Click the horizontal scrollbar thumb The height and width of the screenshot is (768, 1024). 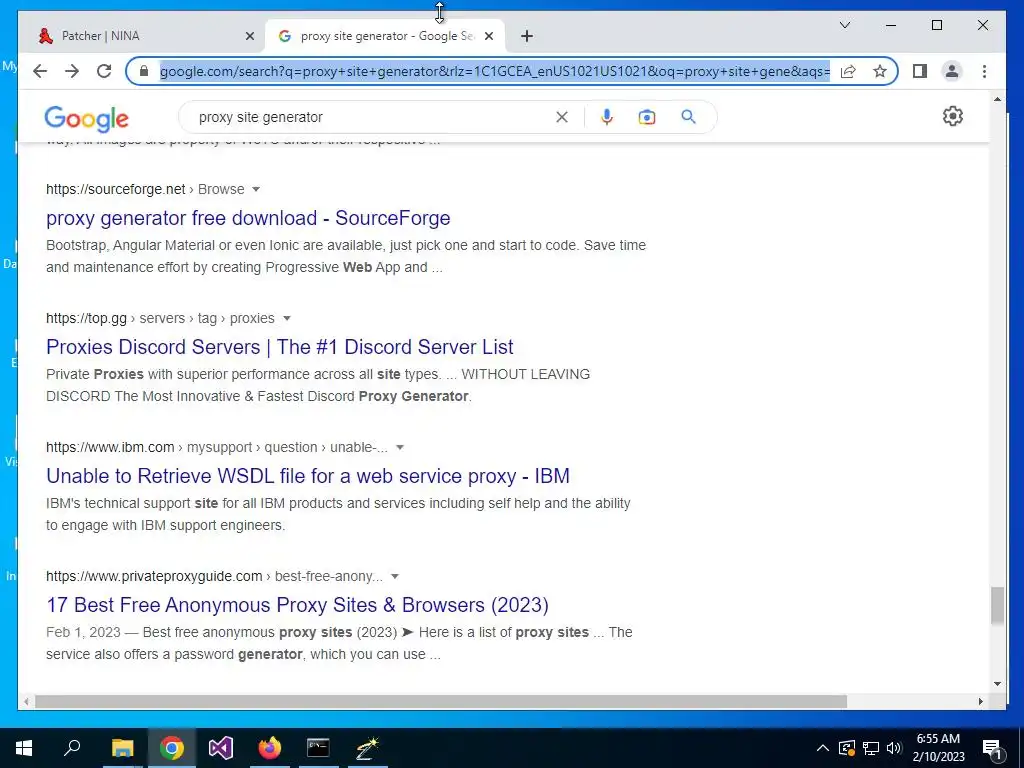pyautogui.click(x=440, y=701)
